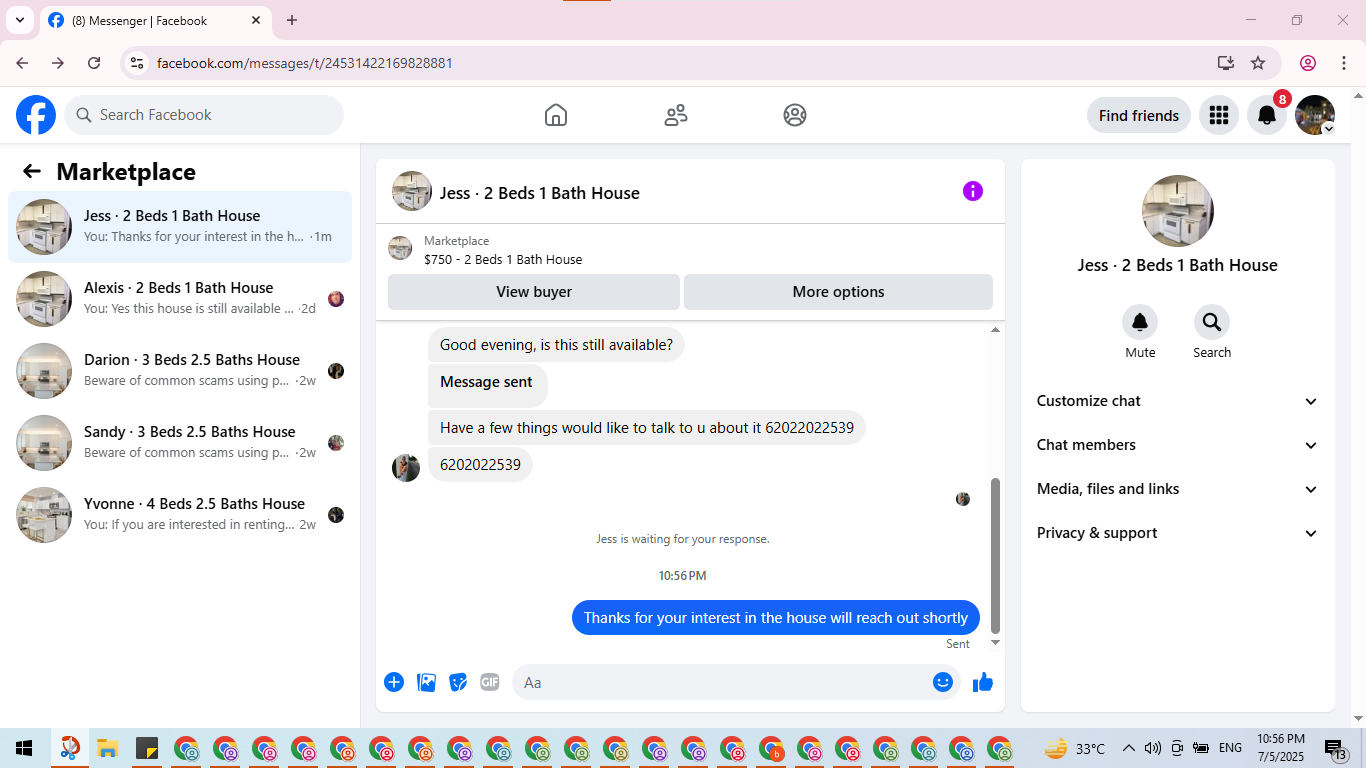Viewport: 1366px width, 768px height.
Task: Open the emoji picker in message box
Action: (x=943, y=682)
